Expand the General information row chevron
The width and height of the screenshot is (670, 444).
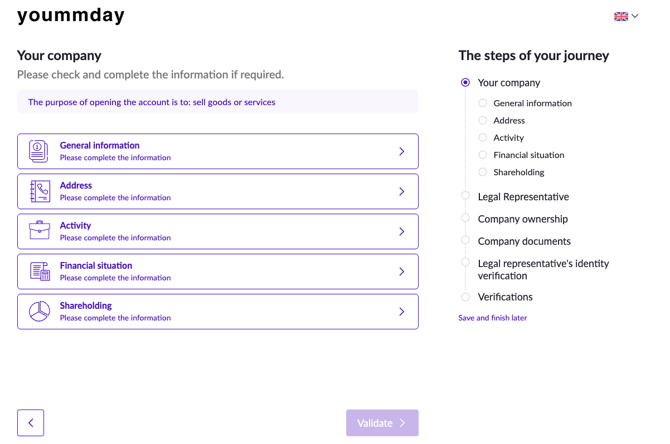(x=402, y=151)
